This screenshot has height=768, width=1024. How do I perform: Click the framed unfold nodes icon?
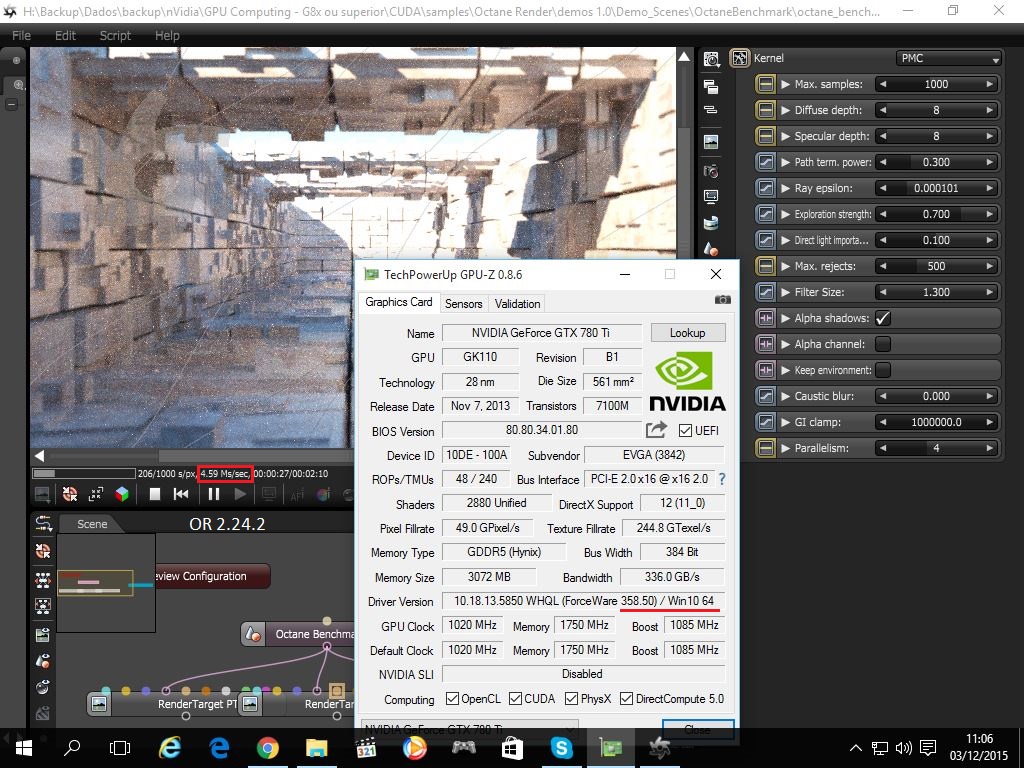click(x=43, y=606)
